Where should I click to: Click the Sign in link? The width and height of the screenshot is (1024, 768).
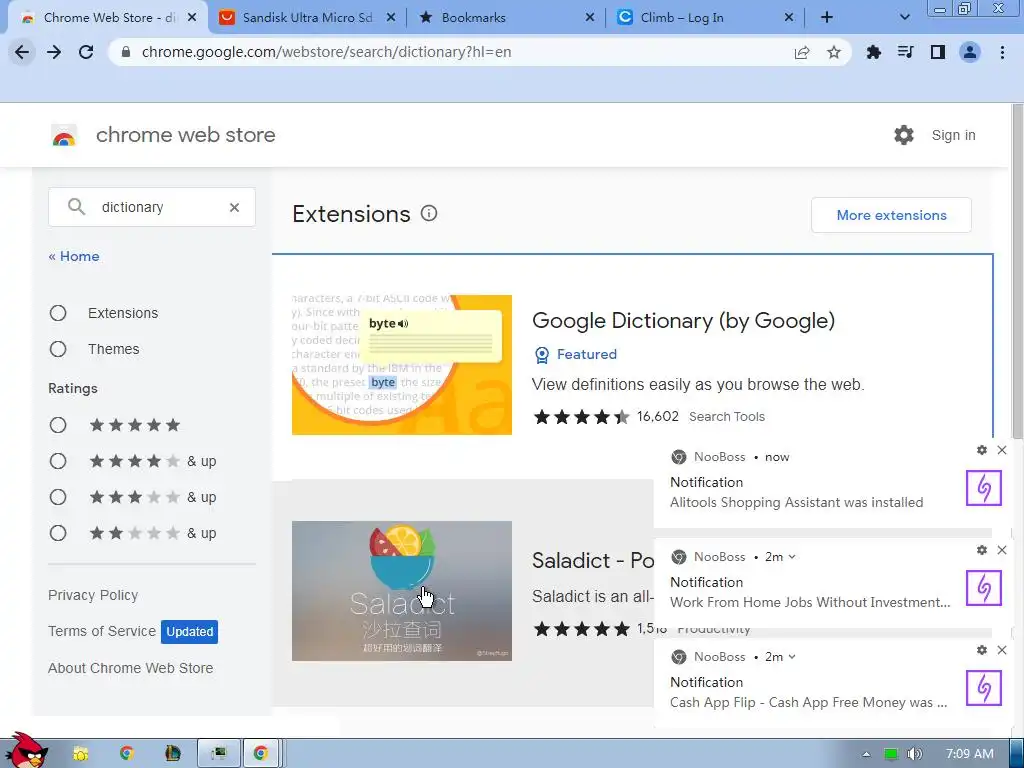coord(953,135)
